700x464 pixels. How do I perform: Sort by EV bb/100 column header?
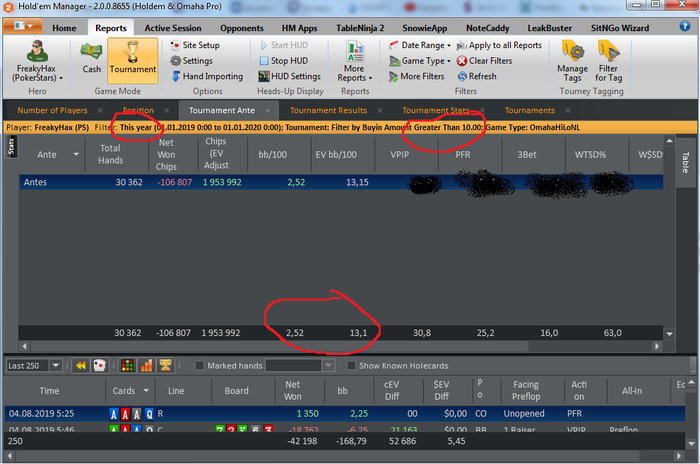coord(336,155)
